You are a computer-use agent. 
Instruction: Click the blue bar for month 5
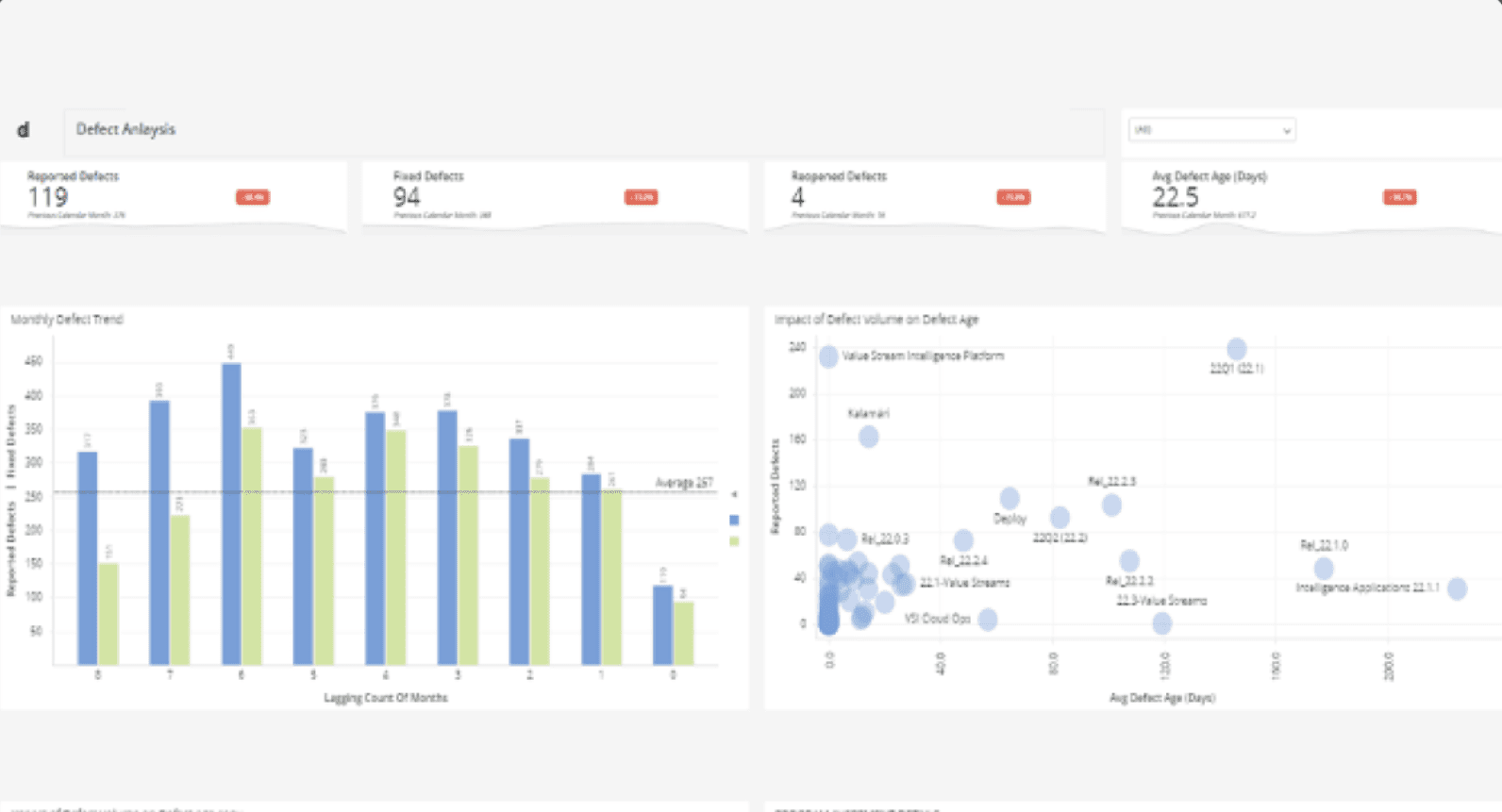303,556
